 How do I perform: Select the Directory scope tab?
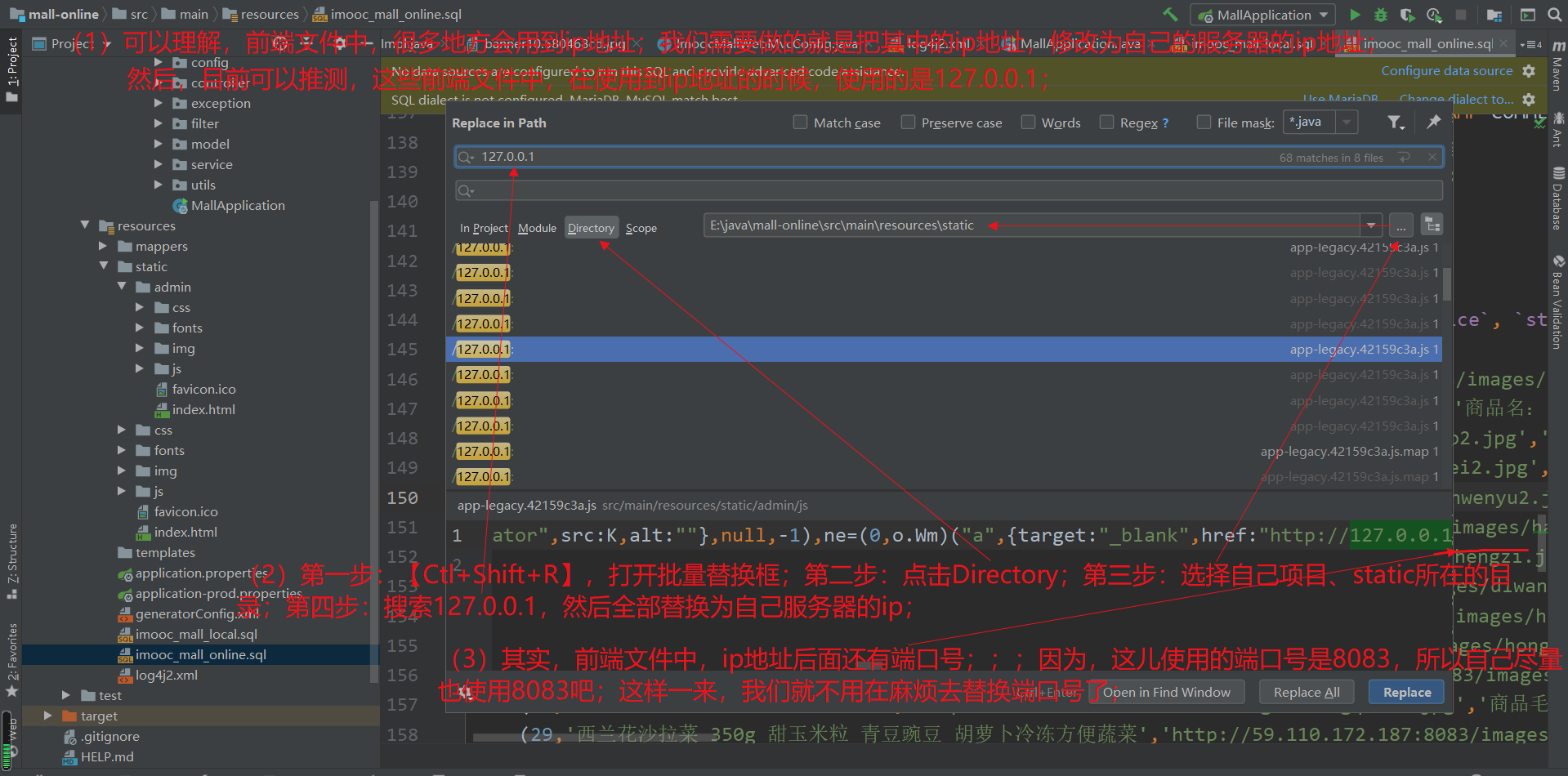(591, 228)
